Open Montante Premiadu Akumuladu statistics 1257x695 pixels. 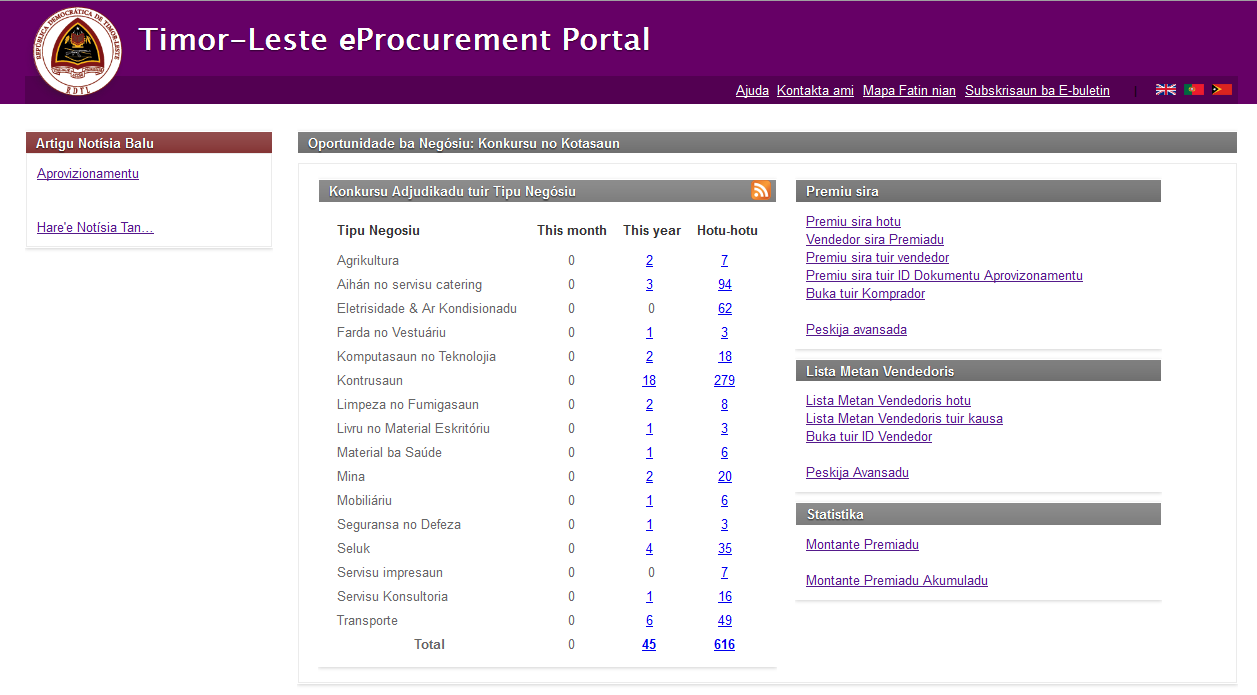(x=896, y=580)
